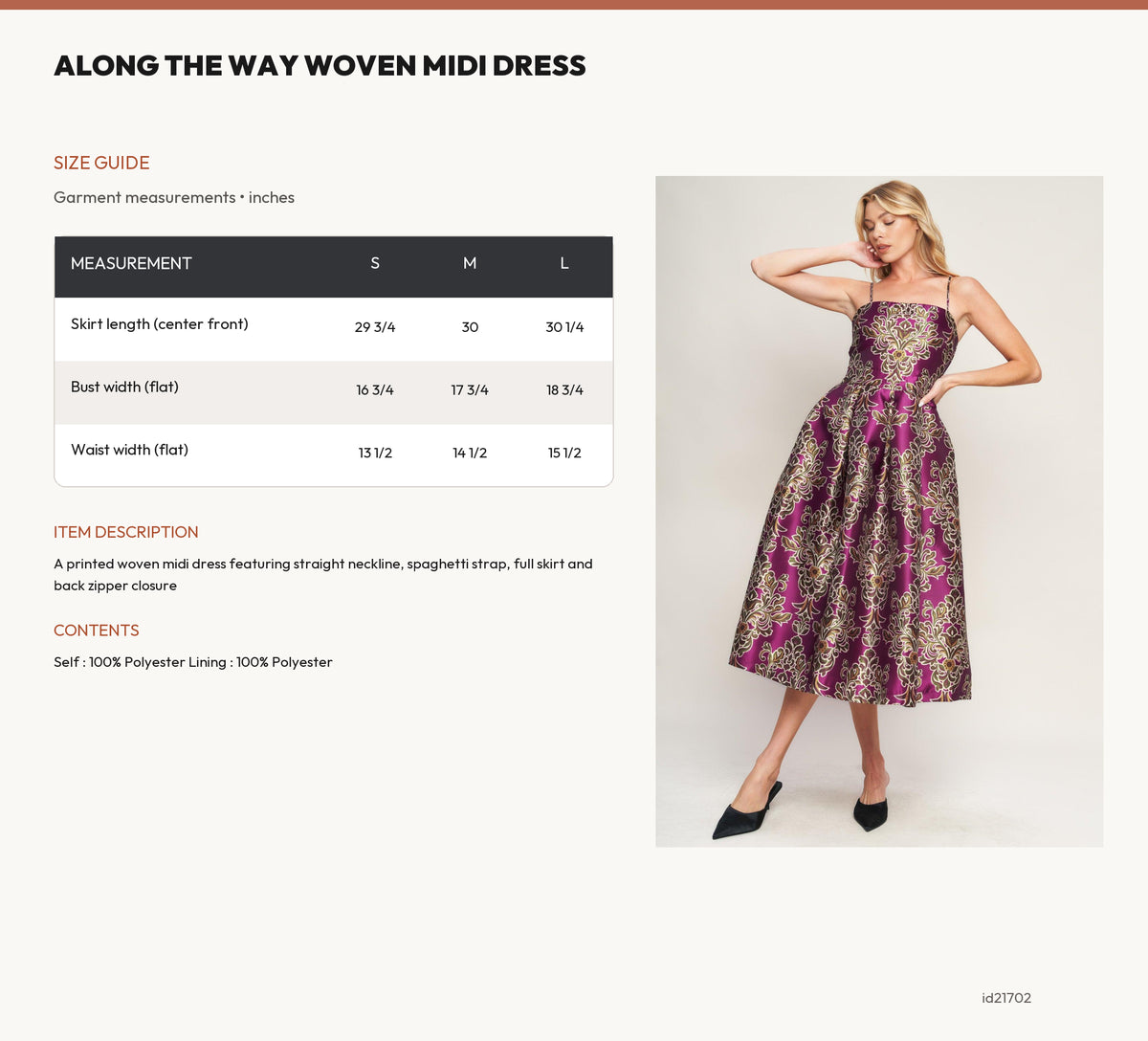Click the title 'ALONG THE WAY WOVEN MIDI DRESS'

point(320,65)
